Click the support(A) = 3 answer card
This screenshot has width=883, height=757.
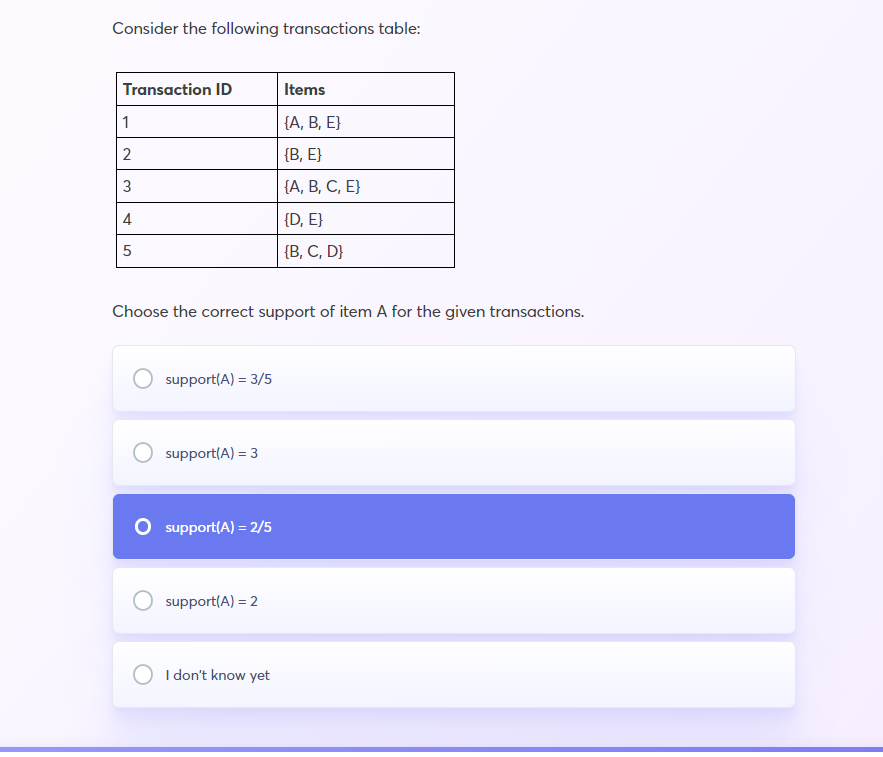(453, 452)
